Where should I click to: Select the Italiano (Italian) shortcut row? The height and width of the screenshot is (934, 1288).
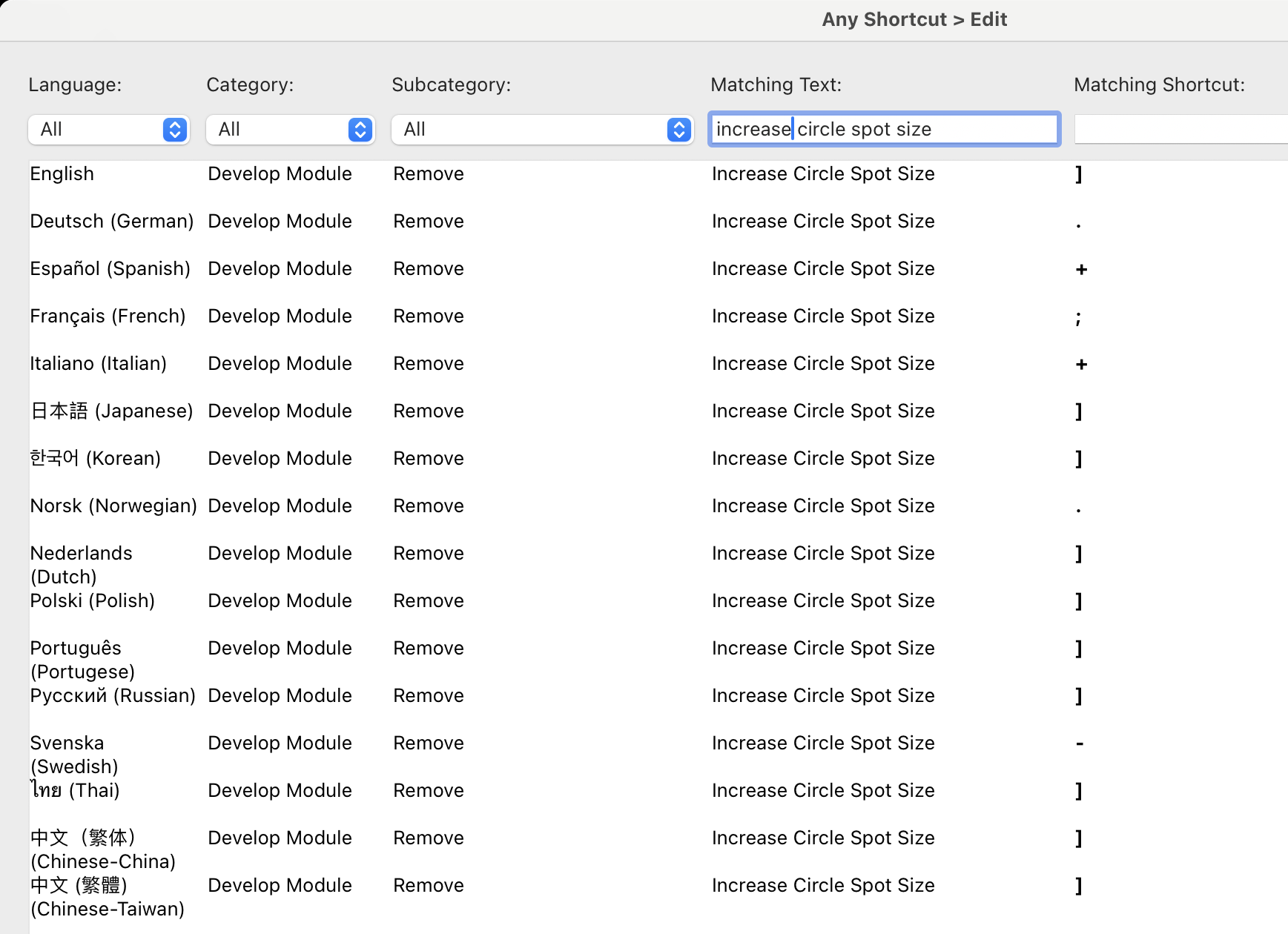coord(519,363)
